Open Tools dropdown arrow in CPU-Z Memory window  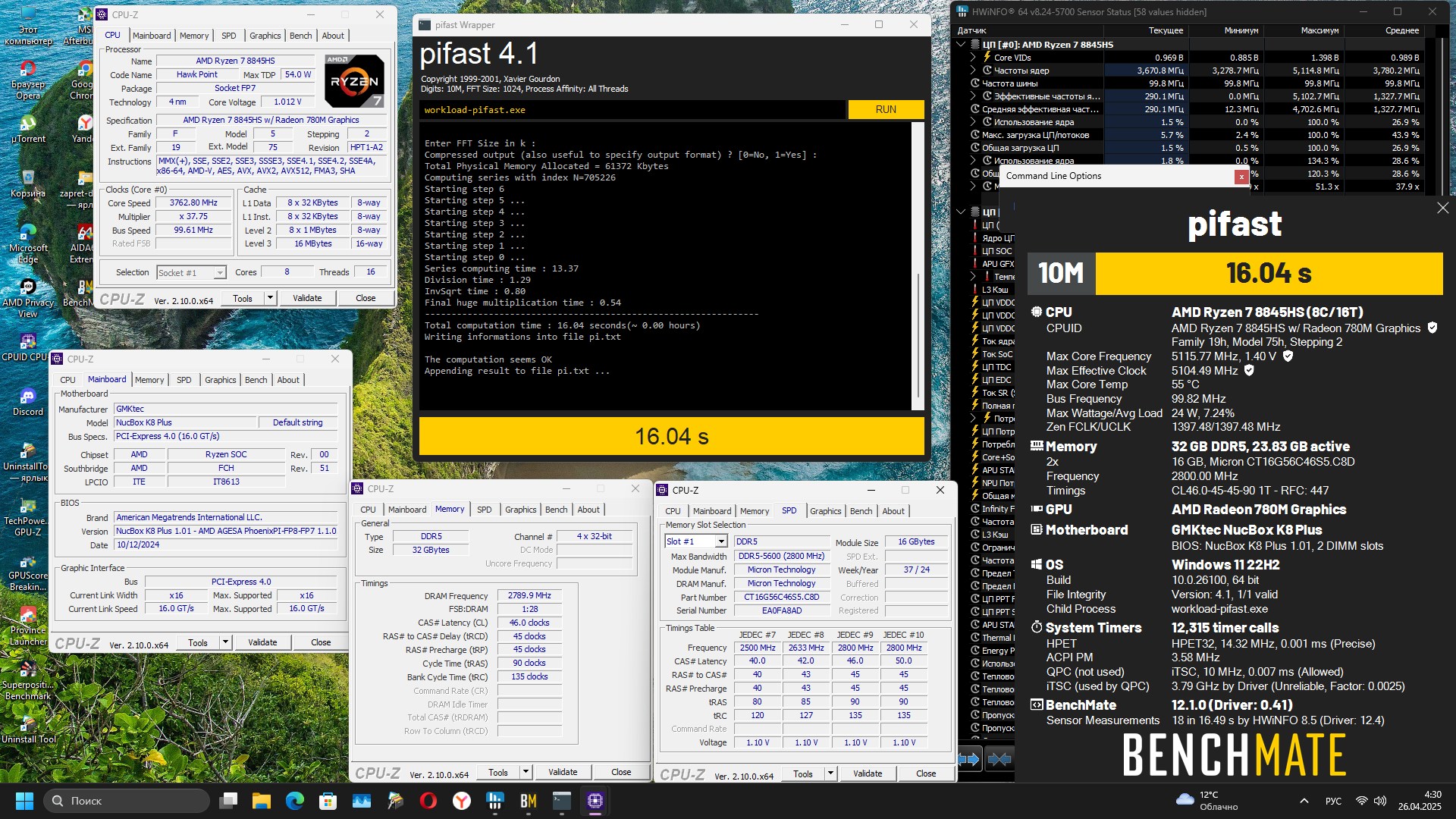coord(525,772)
